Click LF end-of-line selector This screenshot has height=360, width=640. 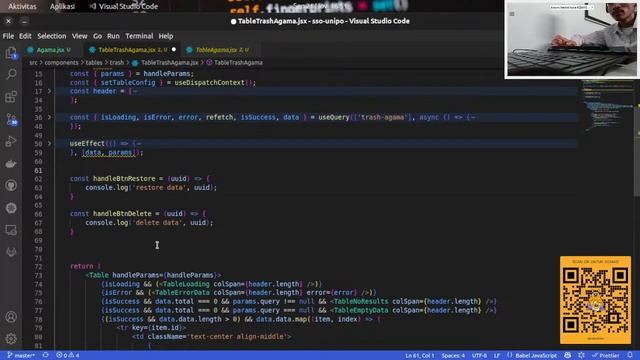coord(497,355)
